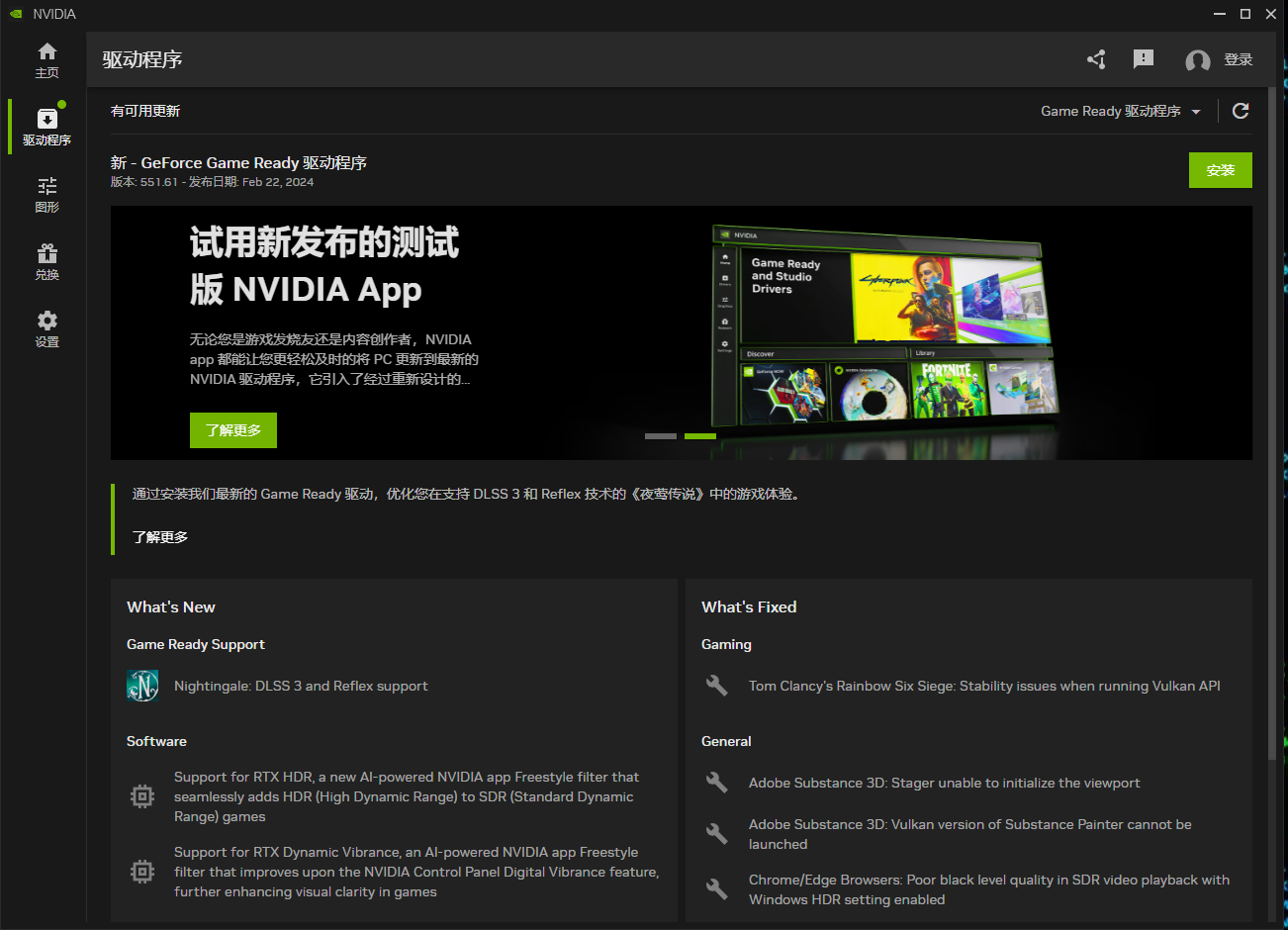Click the Software subheading
The width and height of the screenshot is (1288, 930).
[x=156, y=741]
